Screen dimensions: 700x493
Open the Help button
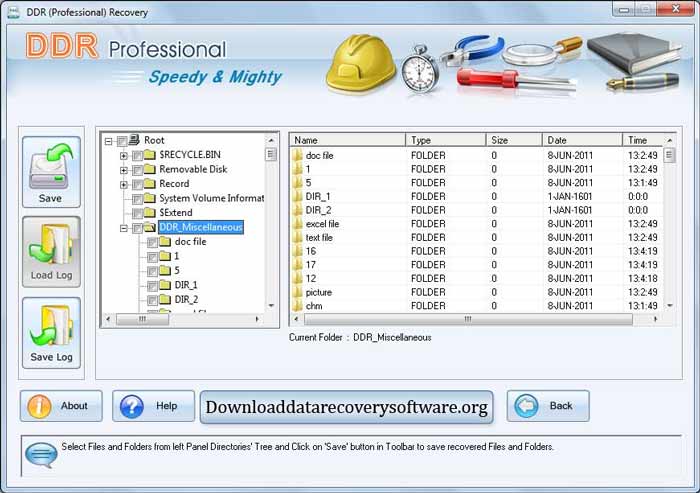click(154, 406)
